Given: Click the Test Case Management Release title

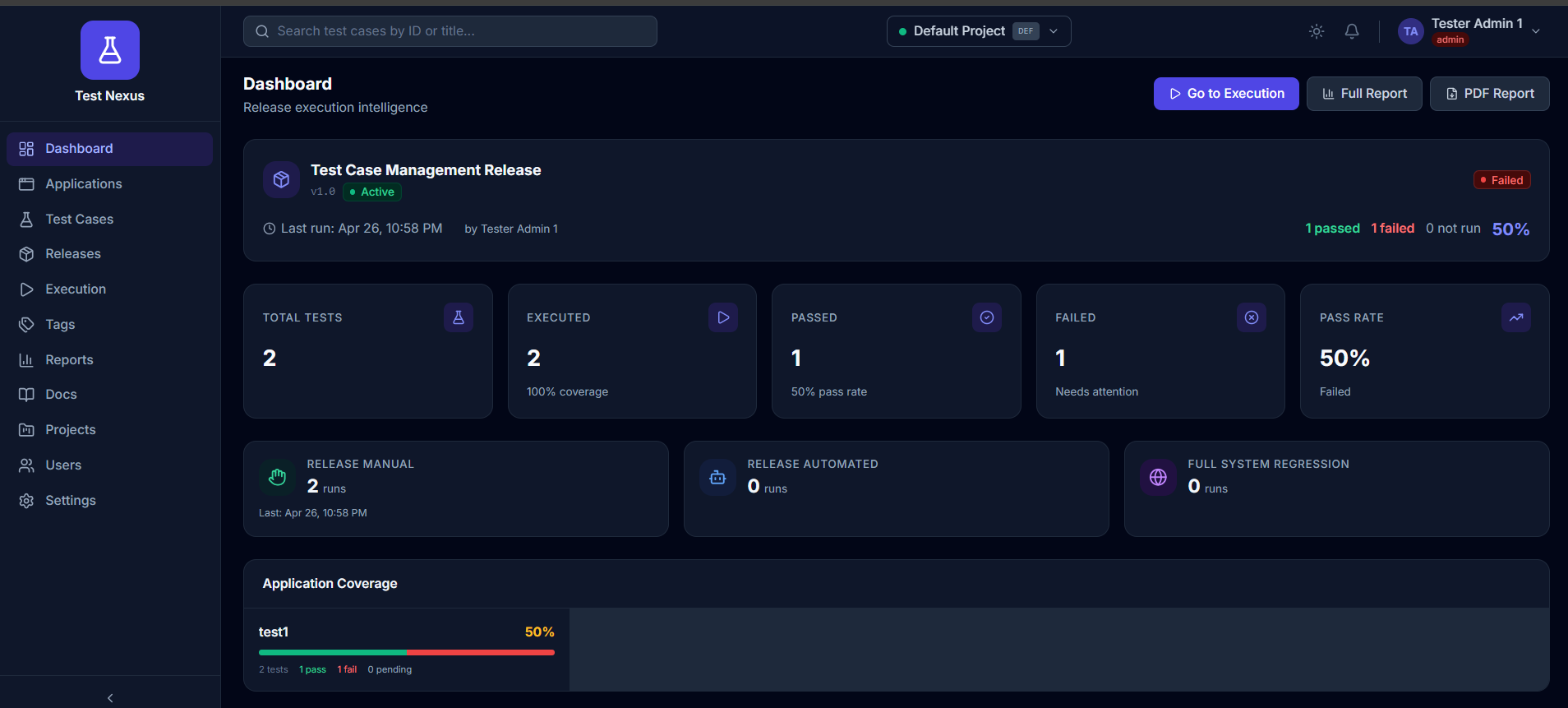Looking at the screenshot, I should [426, 170].
